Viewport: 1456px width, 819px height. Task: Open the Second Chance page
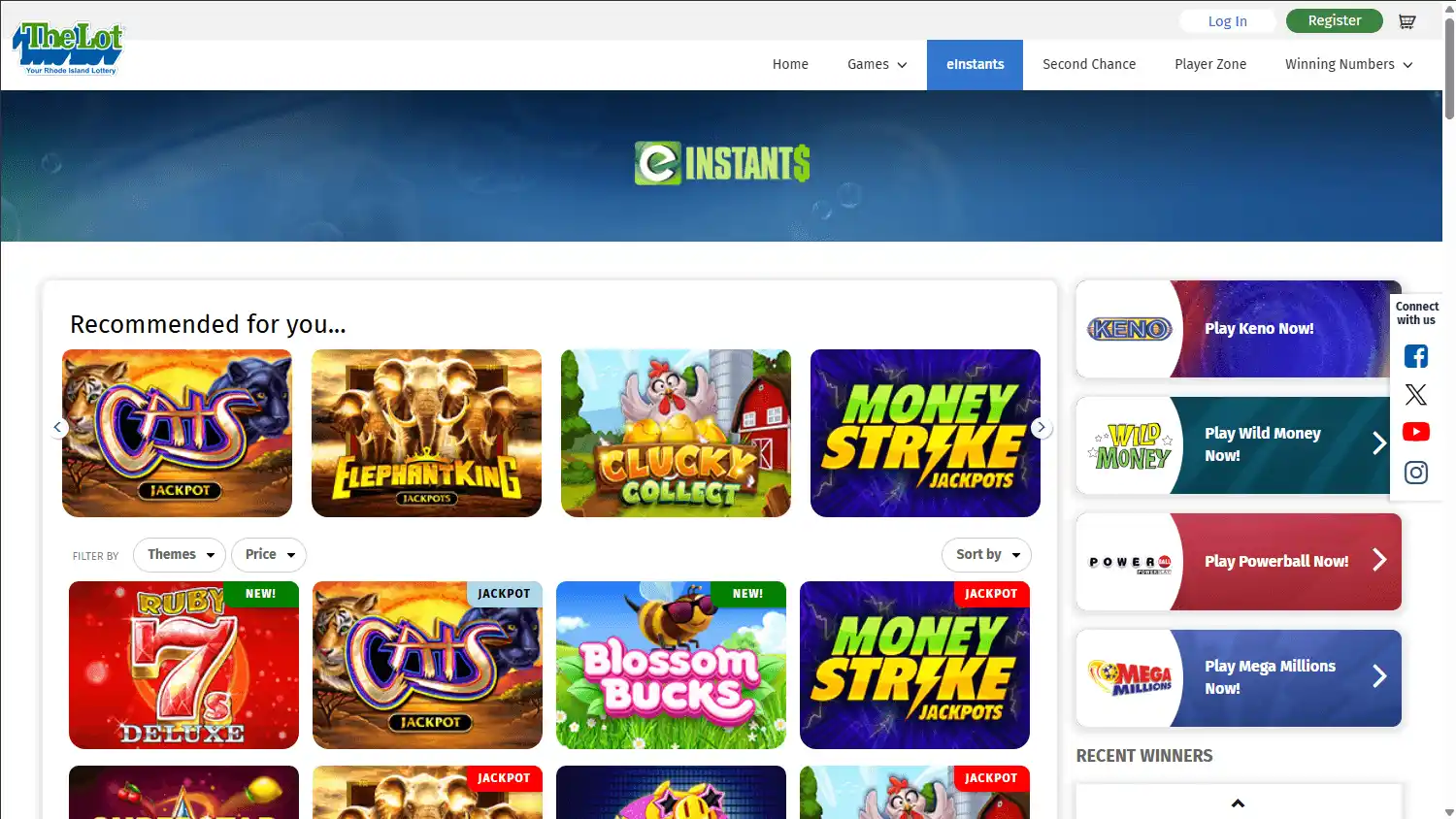(1089, 64)
